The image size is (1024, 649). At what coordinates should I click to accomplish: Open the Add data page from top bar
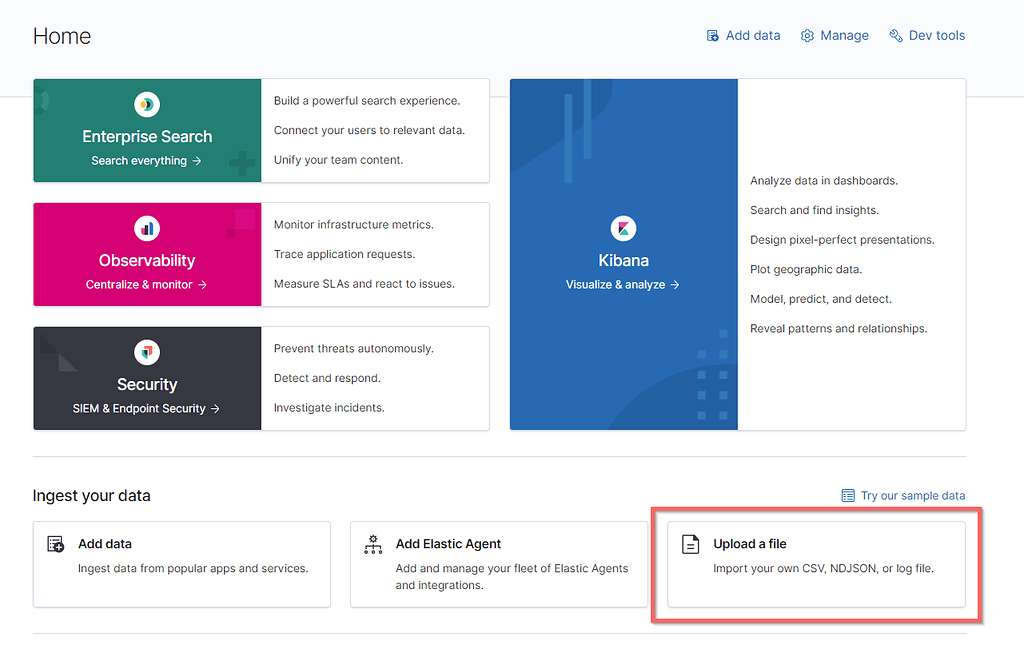click(752, 35)
